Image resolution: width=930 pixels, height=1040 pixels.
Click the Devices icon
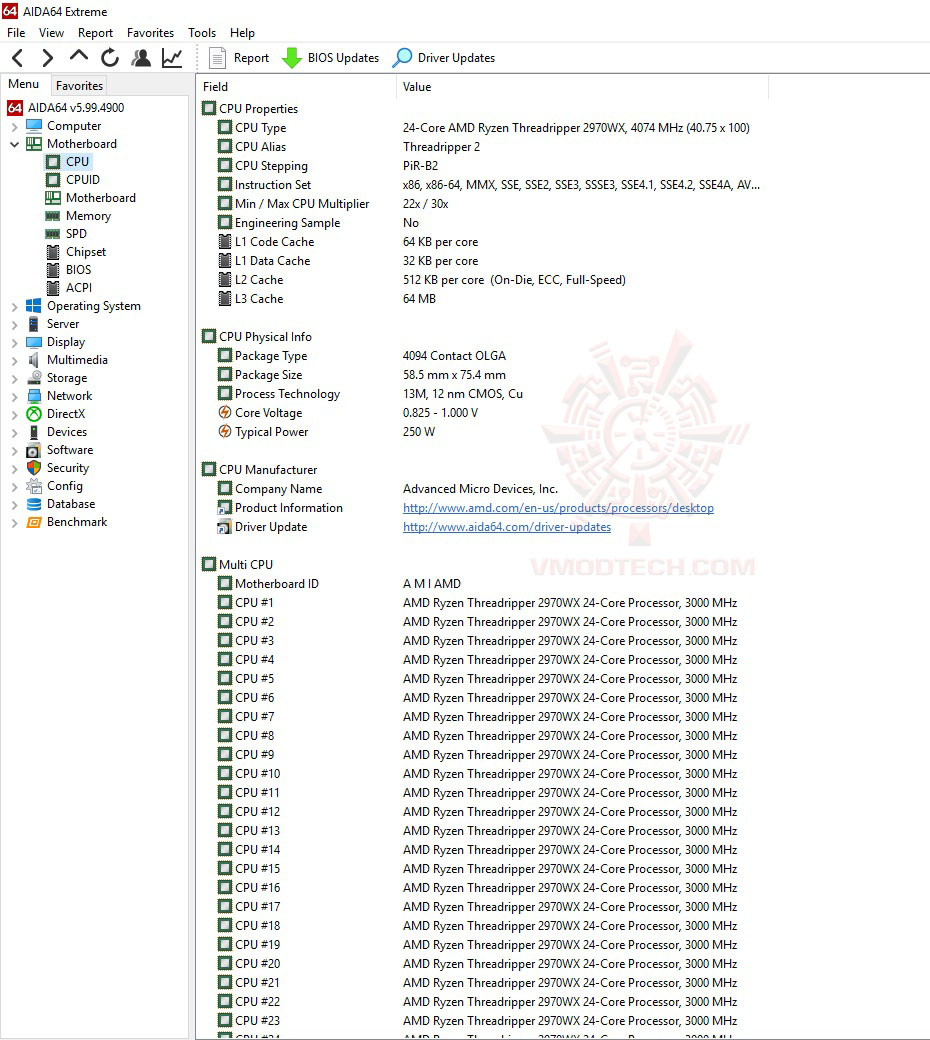click(34, 432)
